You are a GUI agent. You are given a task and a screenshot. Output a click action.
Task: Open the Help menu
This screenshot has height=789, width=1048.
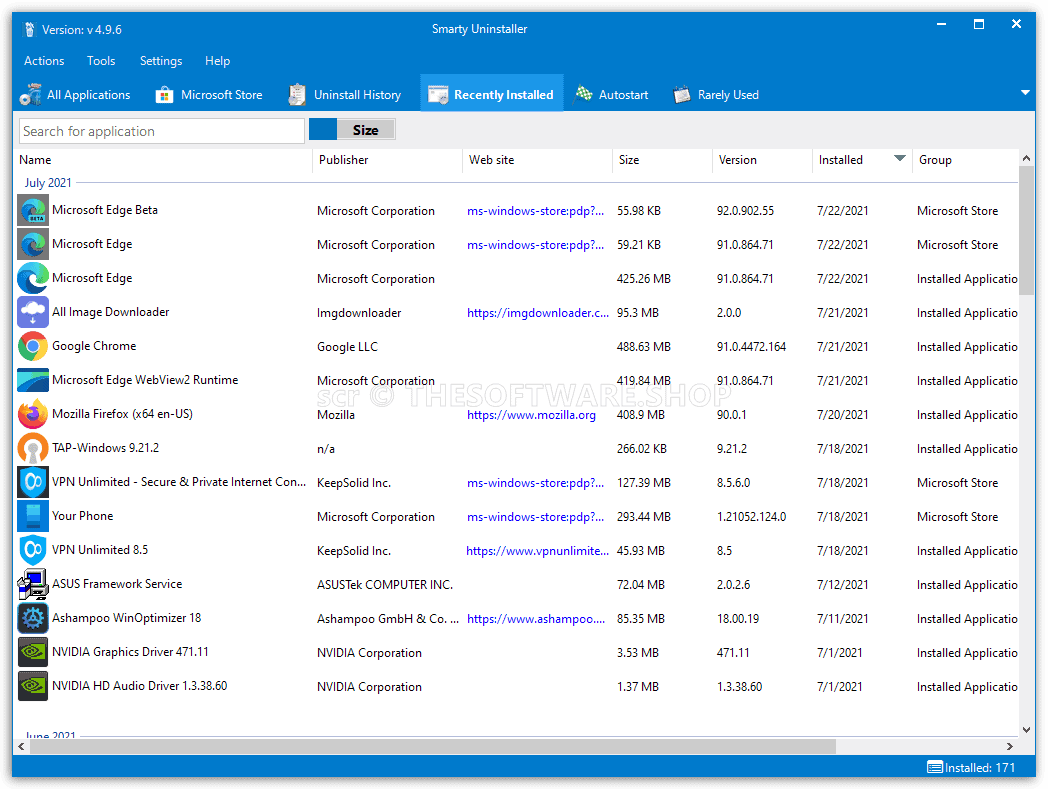[217, 61]
